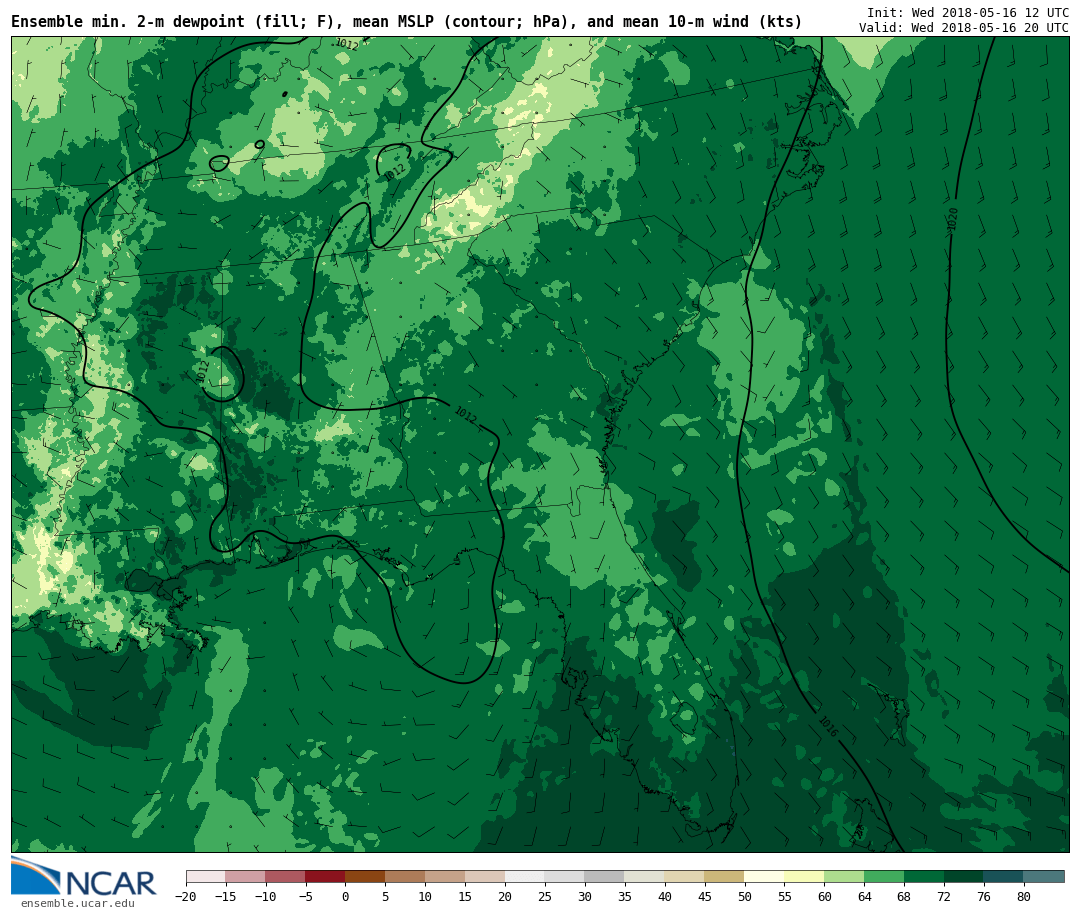Viewport: 1080px width, 915px height.
Task: Click the NCAR logo
Action: [84, 876]
